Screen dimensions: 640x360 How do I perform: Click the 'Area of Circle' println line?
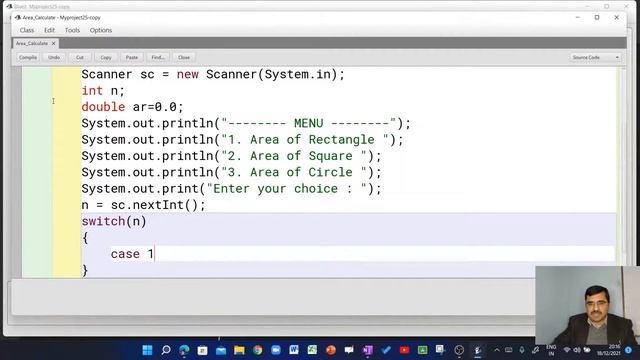pyautogui.click(x=231, y=172)
